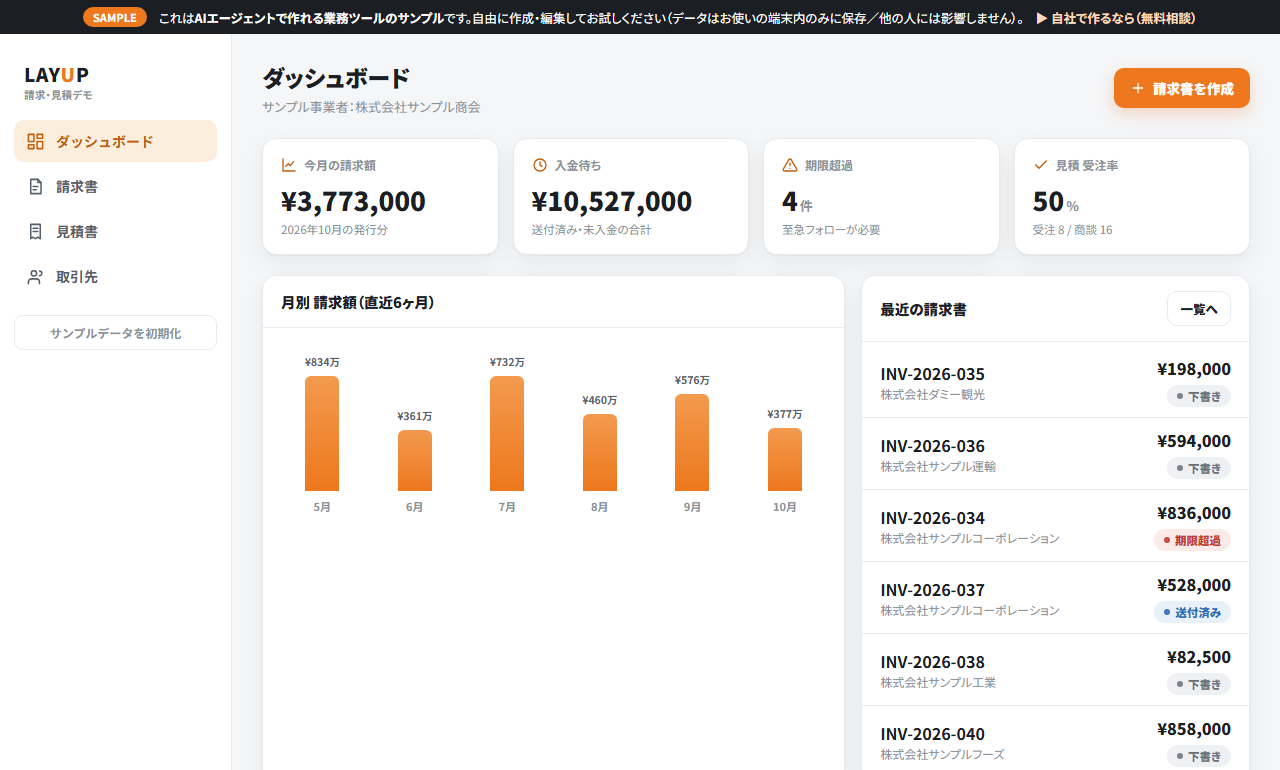Click the 期限超過 status badge on INV-2026-034
The image size is (1280, 770).
pyautogui.click(x=1192, y=540)
